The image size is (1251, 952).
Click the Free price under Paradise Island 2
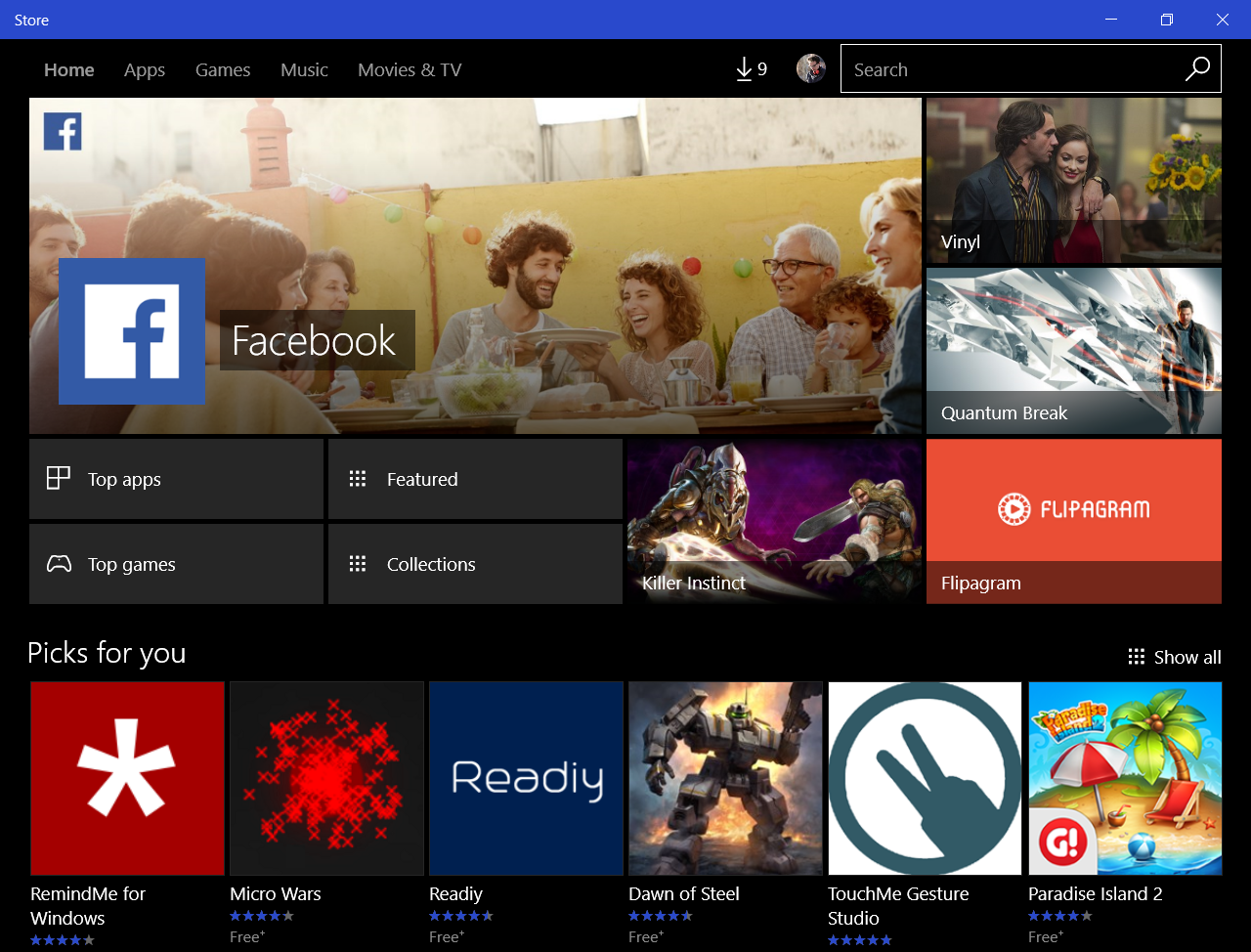pyautogui.click(x=1046, y=936)
